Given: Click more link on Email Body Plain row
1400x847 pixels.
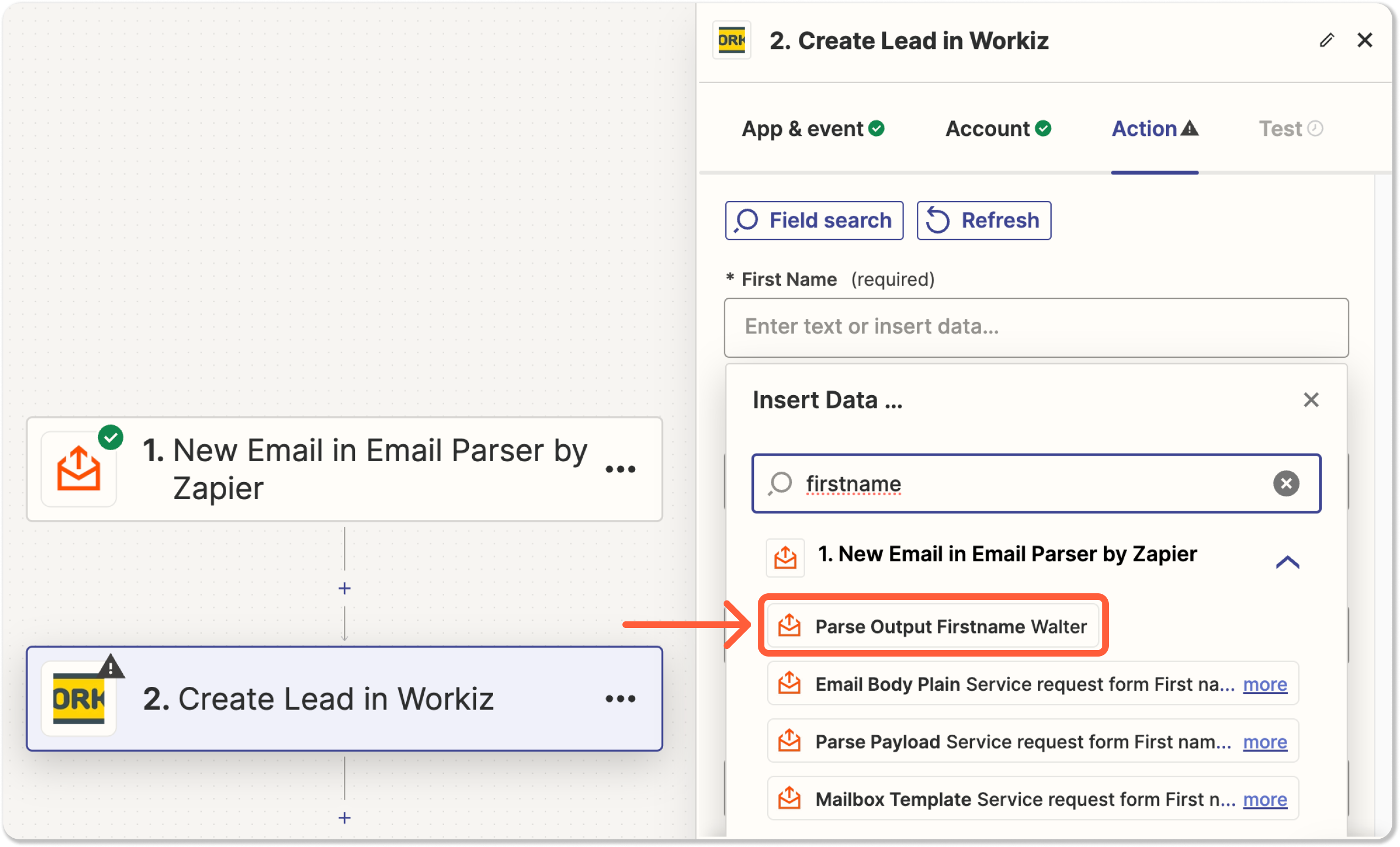Looking at the screenshot, I should pyautogui.click(x=1265, y=685).
